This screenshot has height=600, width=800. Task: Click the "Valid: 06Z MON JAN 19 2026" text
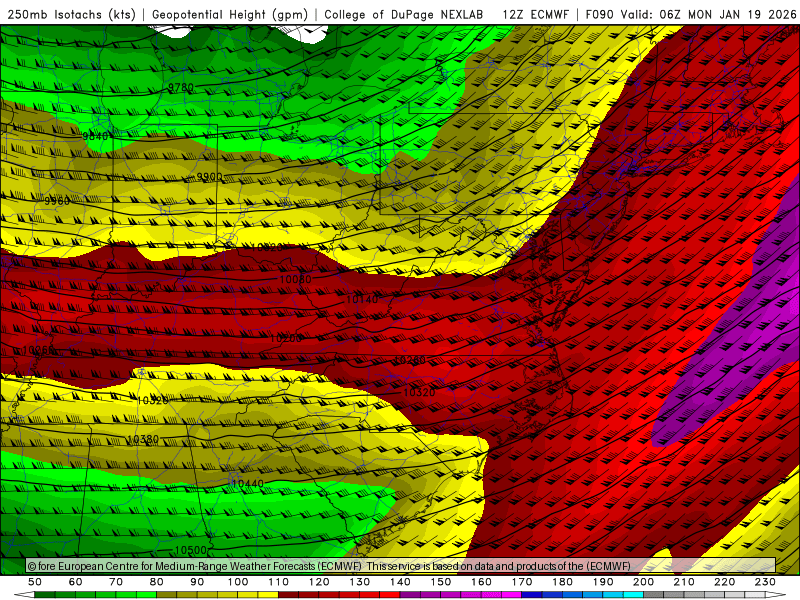click(x=708, y=15)
